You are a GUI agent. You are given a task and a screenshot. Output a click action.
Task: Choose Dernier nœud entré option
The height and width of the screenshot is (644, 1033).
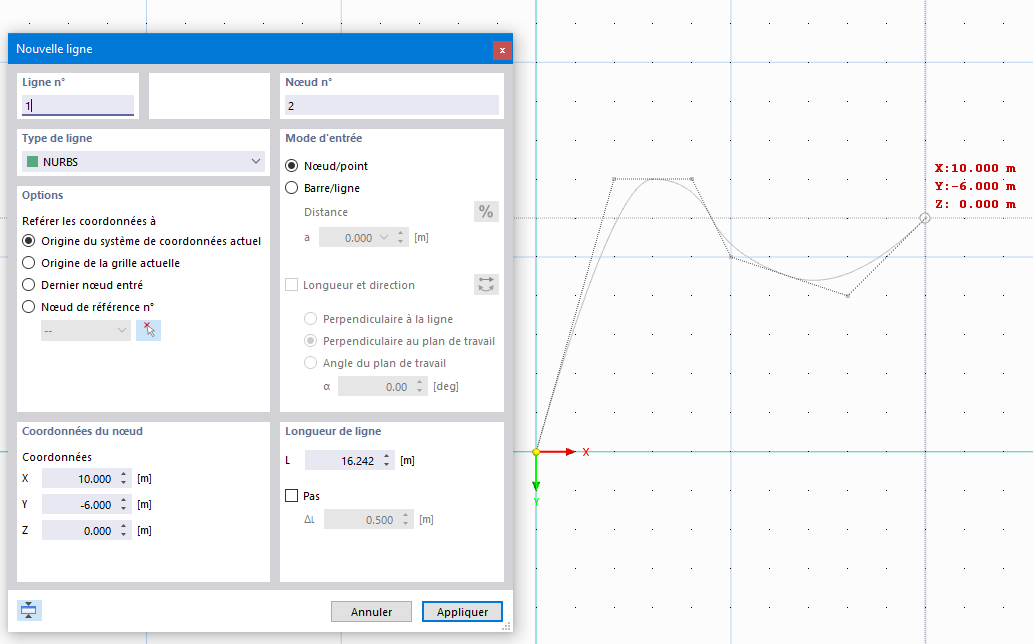click(30, 284)
